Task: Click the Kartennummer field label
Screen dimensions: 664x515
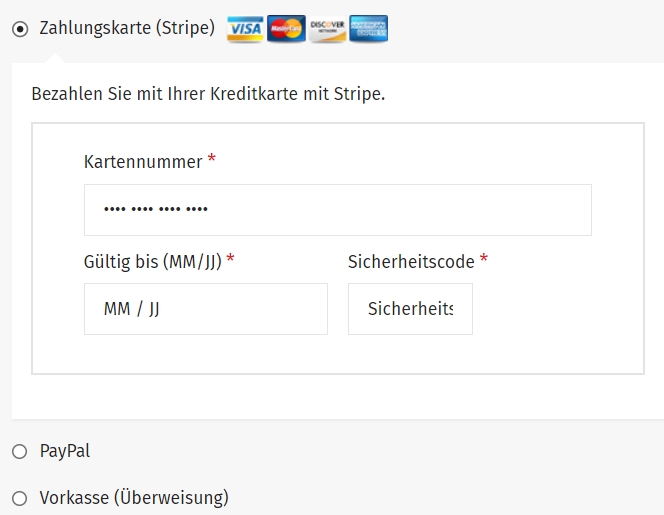Action: click(x=143, y=162)
